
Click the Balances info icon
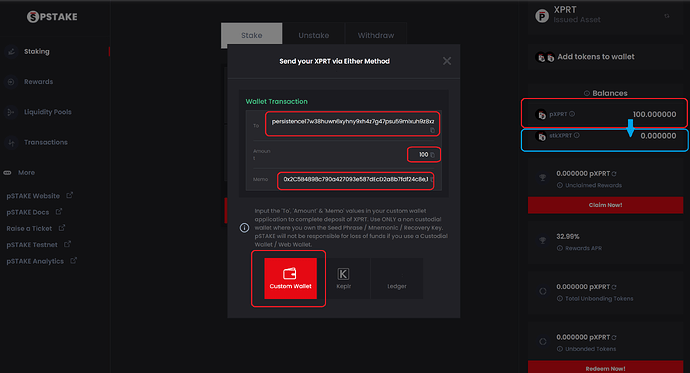pos(587,93)
